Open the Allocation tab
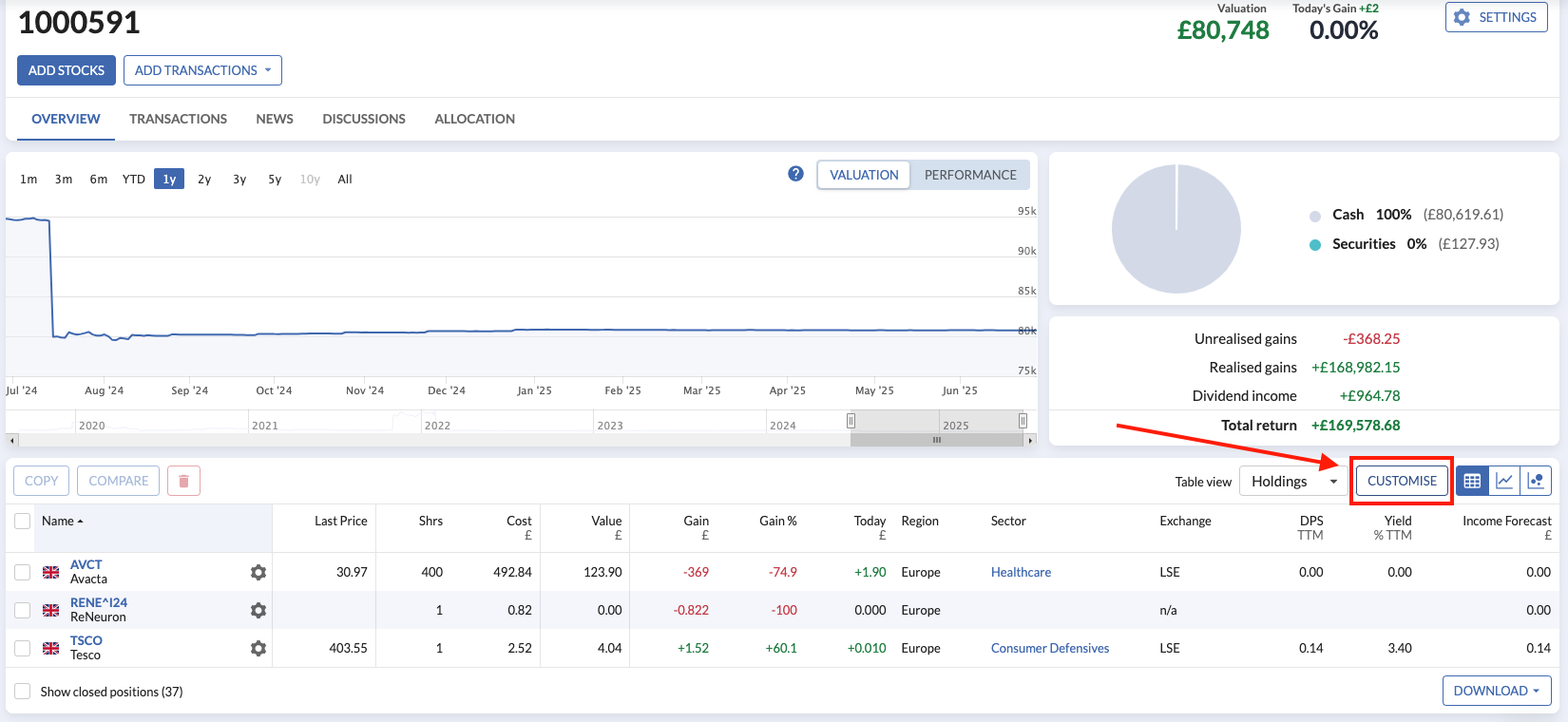The height and width of the screenshot is (722, 1568). (474, 119)
